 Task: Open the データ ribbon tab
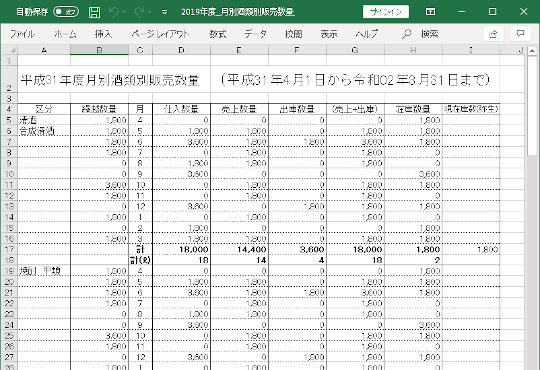pyautogui.click(x=255, y=34)
